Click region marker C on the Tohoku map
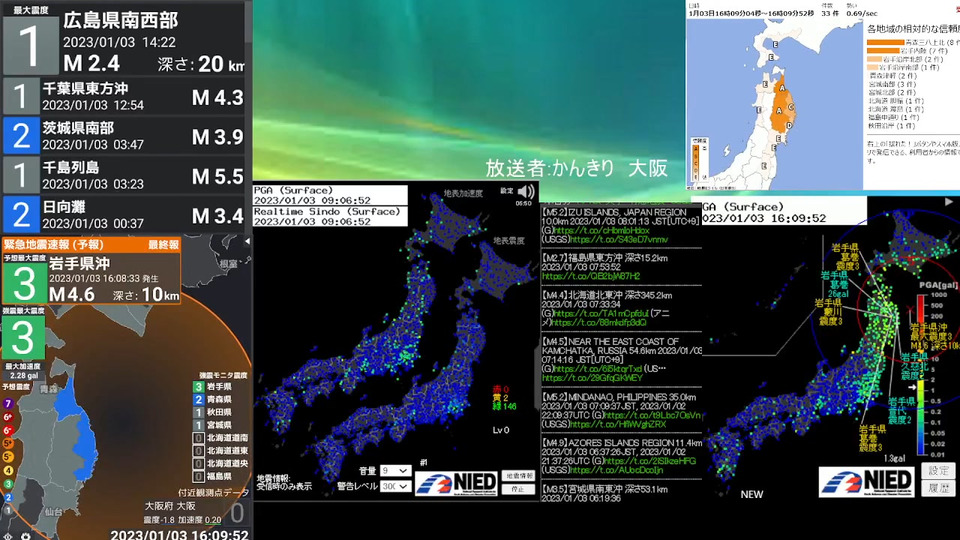Screen dimensions: 960x540 790,107
